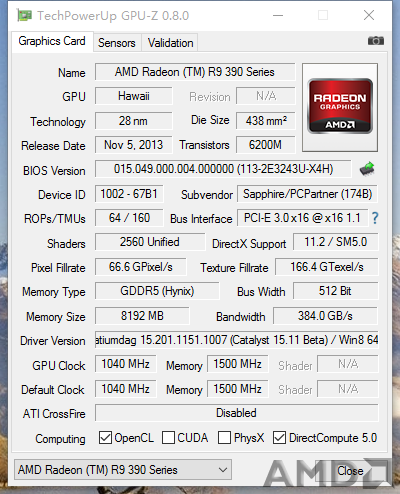Save BIOS using the chip arrow icon

point(367,169)
